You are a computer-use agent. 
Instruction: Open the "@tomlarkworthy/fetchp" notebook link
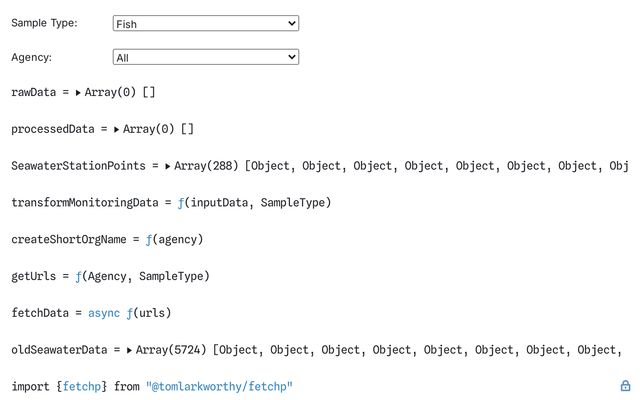click(219, 386)
